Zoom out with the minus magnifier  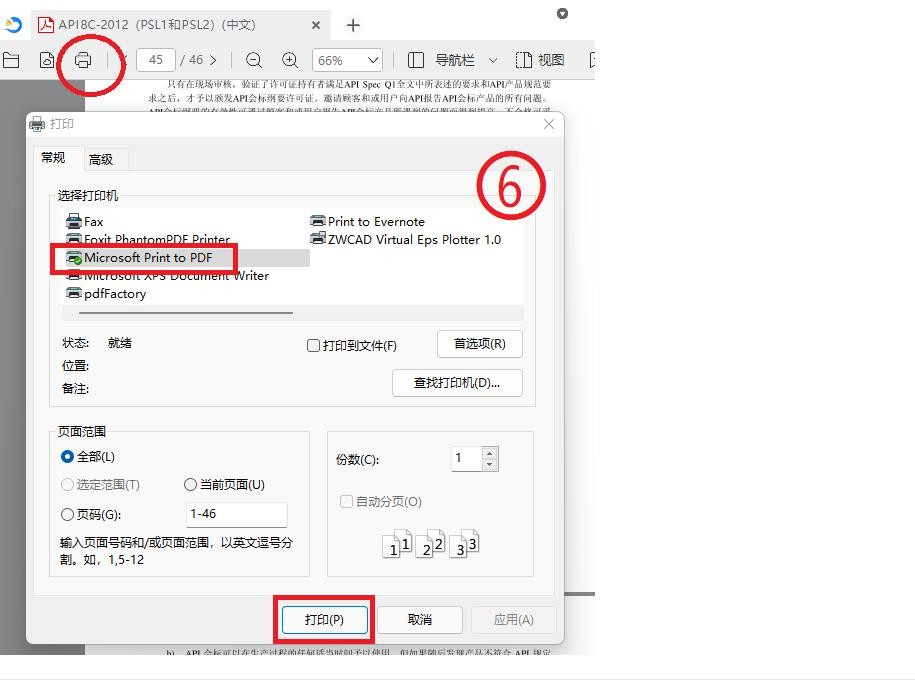pos(254,60)
